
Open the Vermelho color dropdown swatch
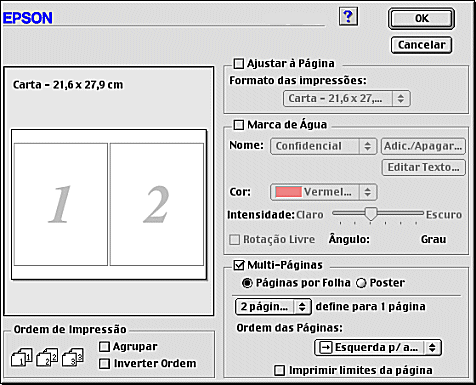(x=323, y=192)
